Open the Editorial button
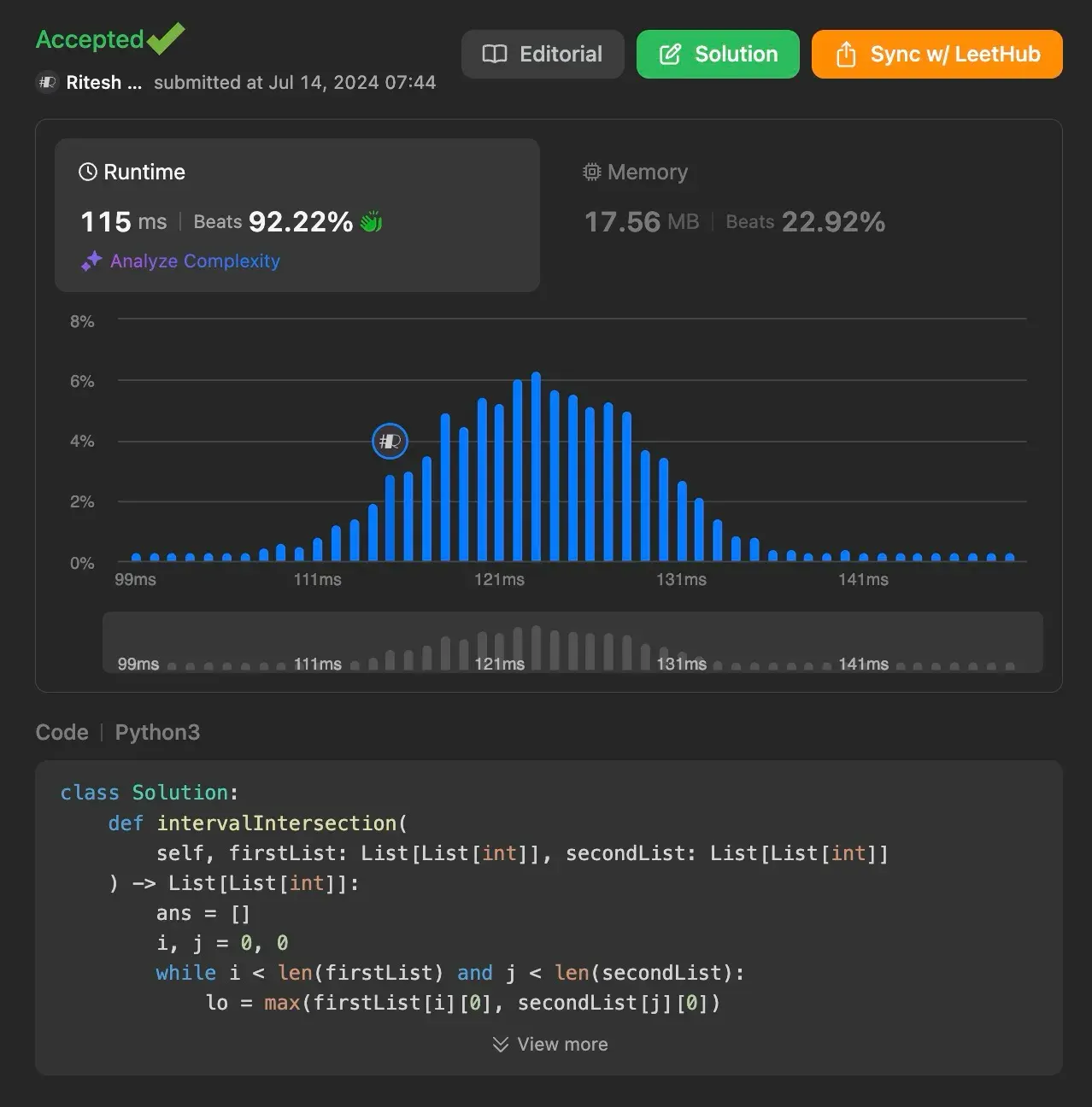This screenshot has height=1107, width=1092. click(x=543, y=54)
